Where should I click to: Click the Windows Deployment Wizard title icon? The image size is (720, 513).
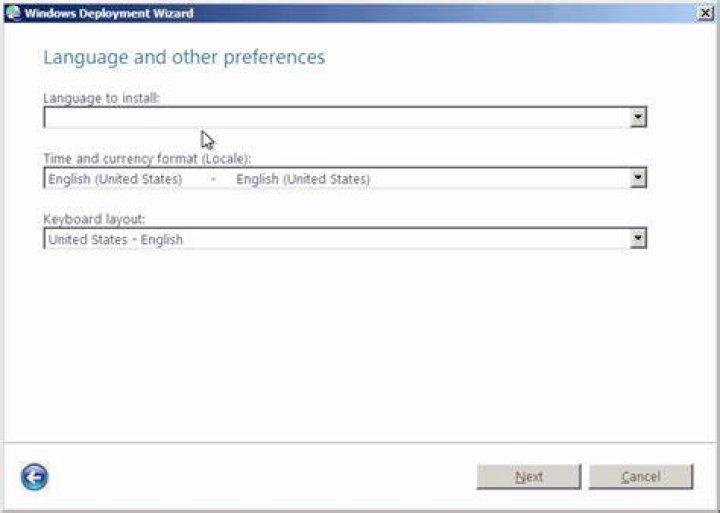(x=13, y=13)
